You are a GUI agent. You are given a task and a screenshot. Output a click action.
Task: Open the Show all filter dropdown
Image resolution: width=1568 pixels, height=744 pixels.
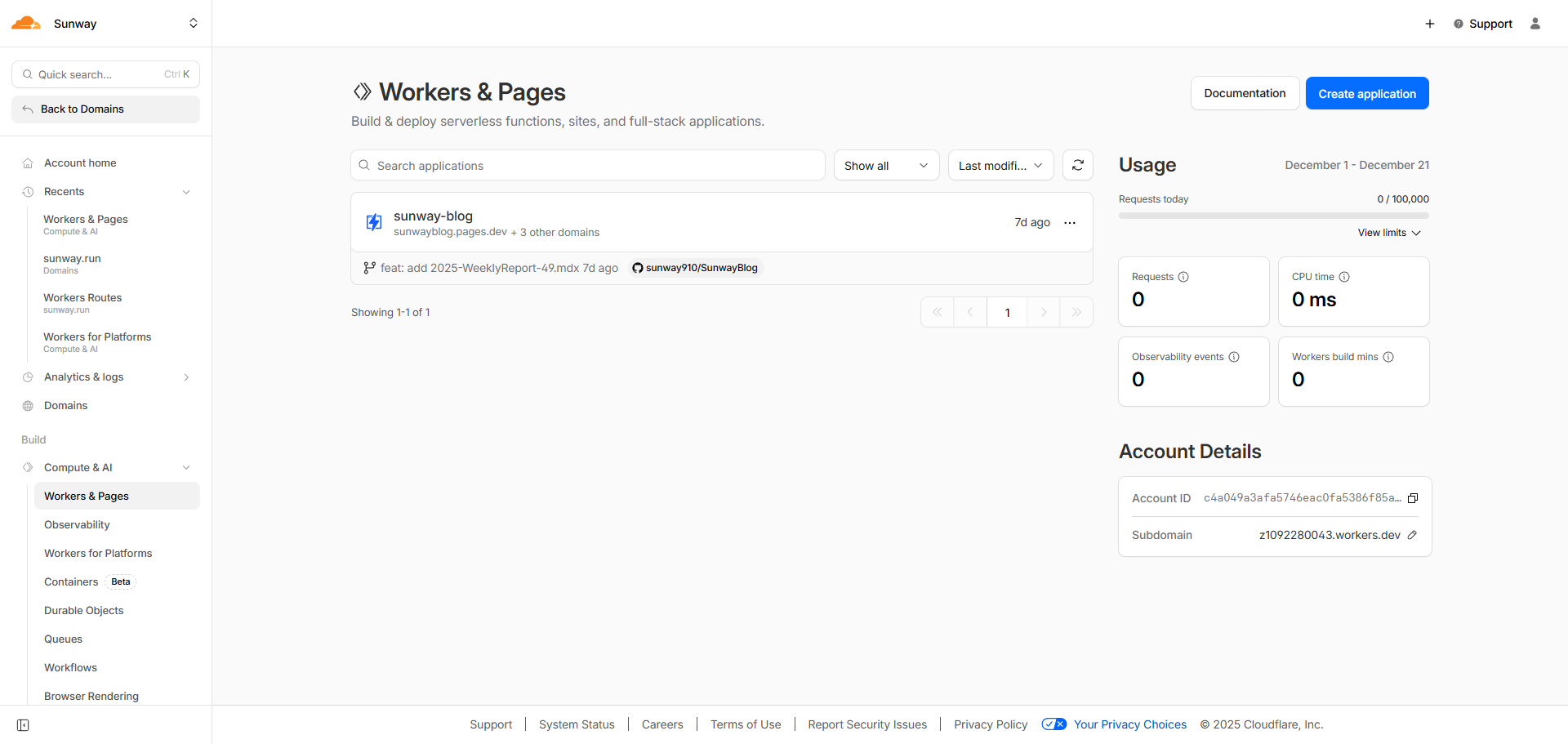pyautogui.click(x=886, y=165)
